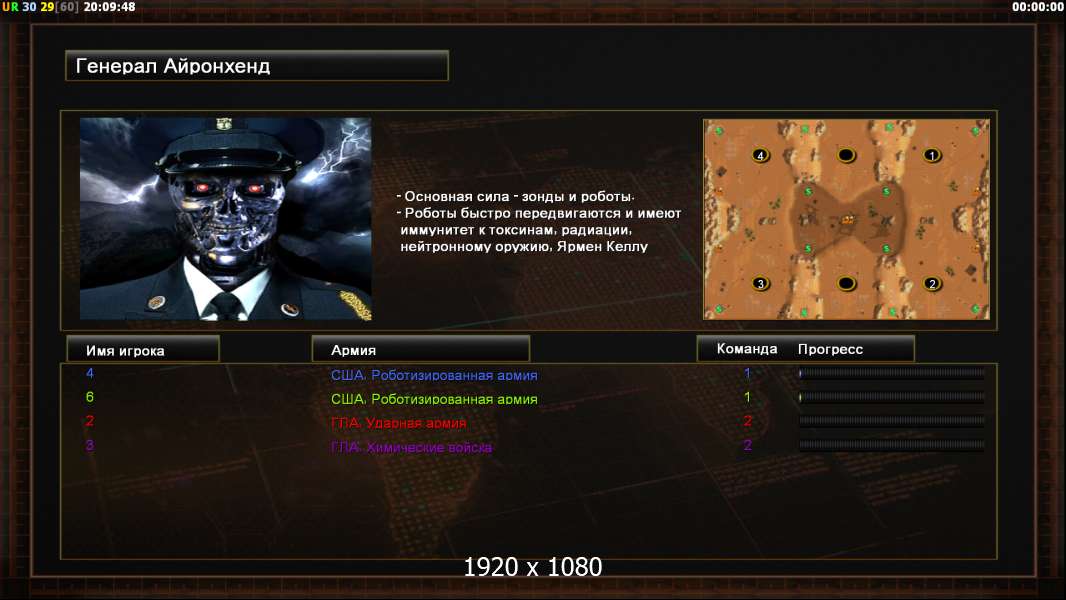Click the top center empty slot on minimap
The image size is (1066, 600).
point(846,156)
